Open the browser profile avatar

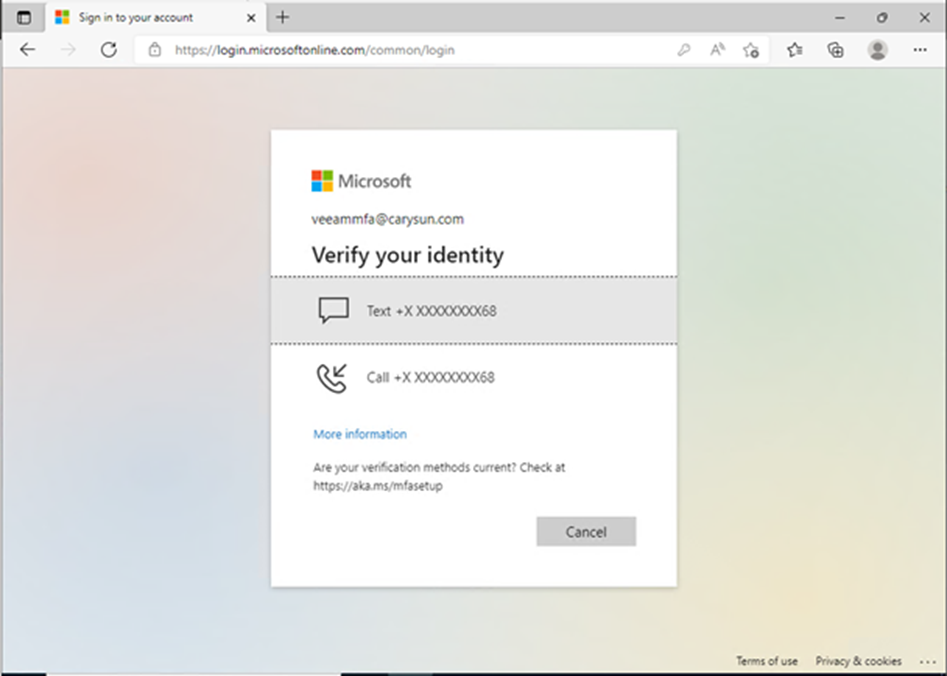[x=878, y=50]
